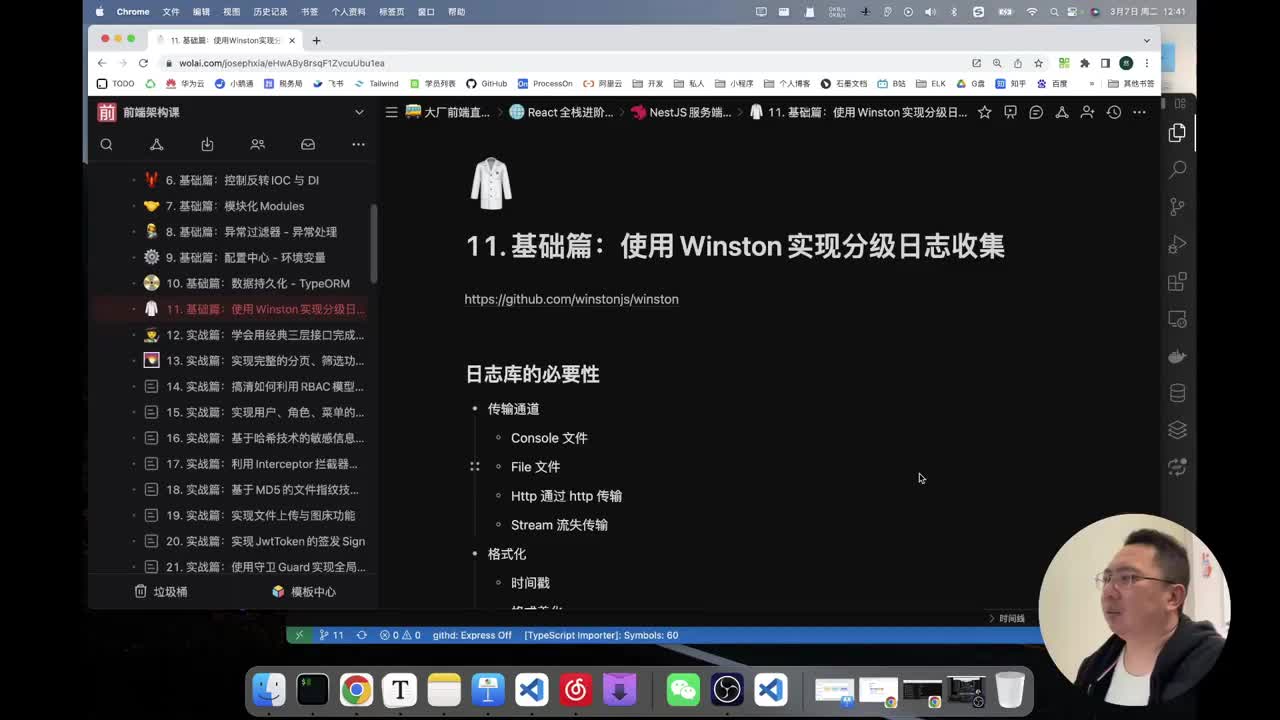Click the page-tree icon next to sidebar search

pos(157,144)
